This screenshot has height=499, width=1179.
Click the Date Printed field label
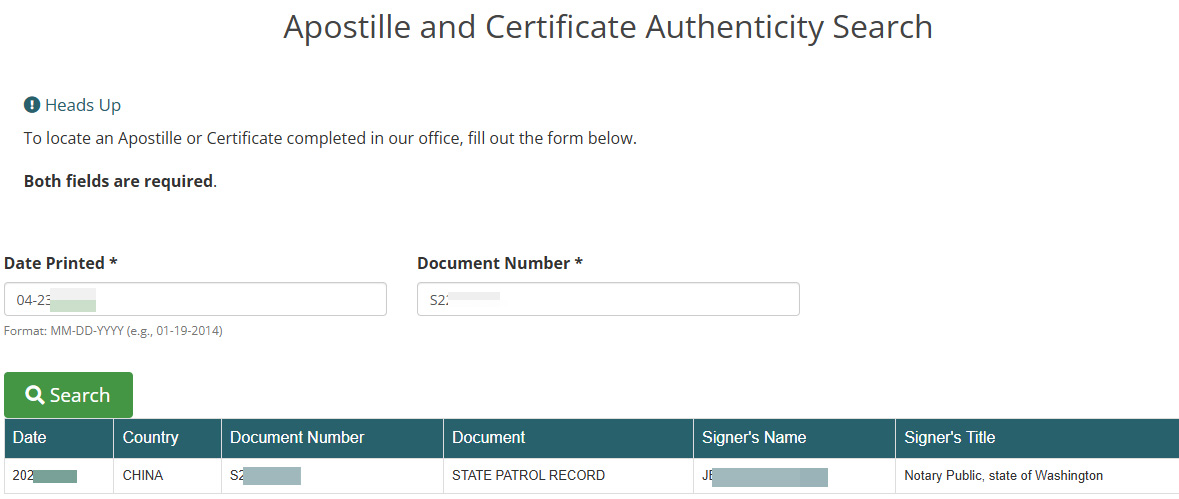[x=61, y=263]
